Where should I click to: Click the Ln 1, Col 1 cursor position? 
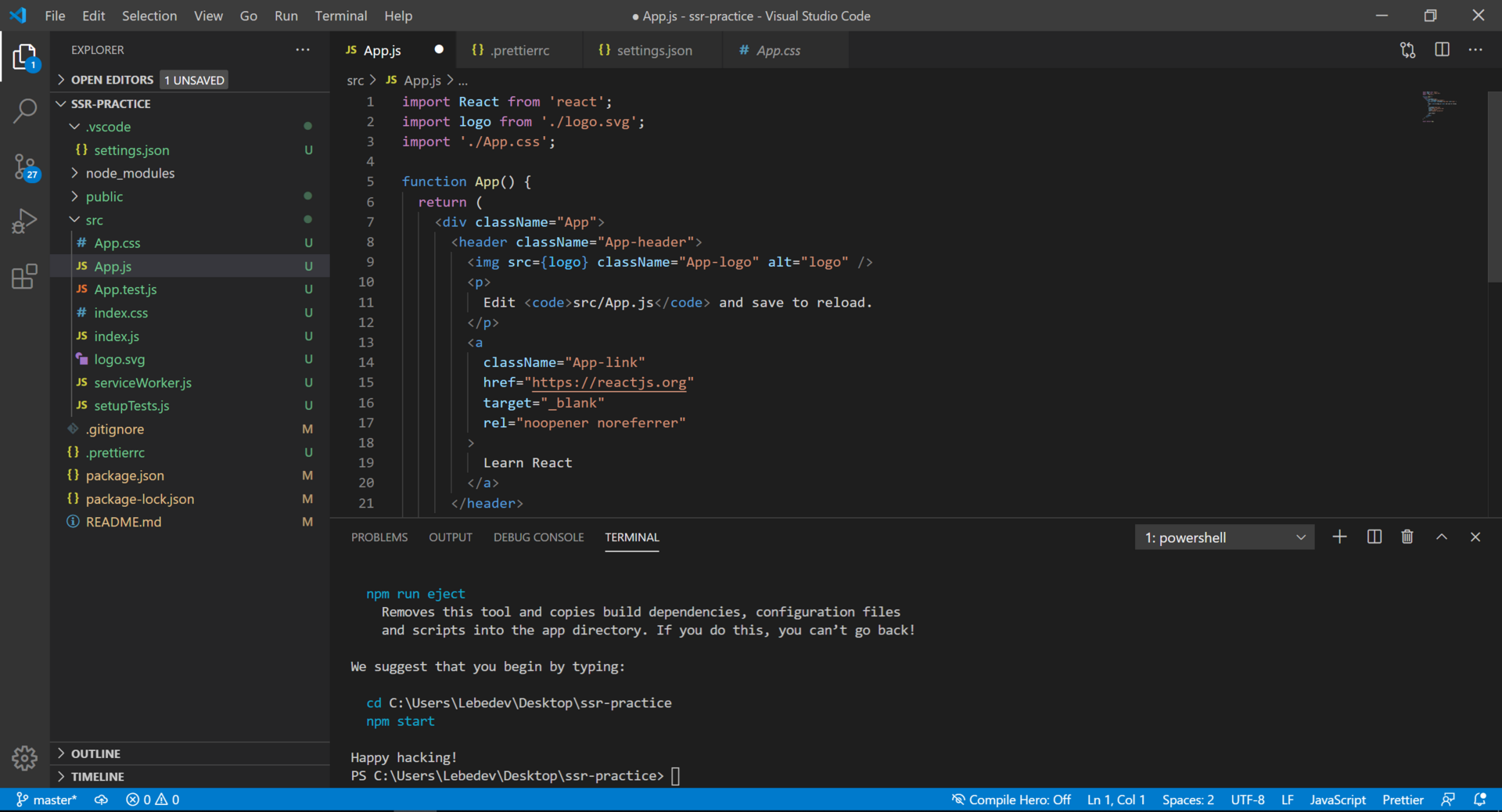[1116, 799]
